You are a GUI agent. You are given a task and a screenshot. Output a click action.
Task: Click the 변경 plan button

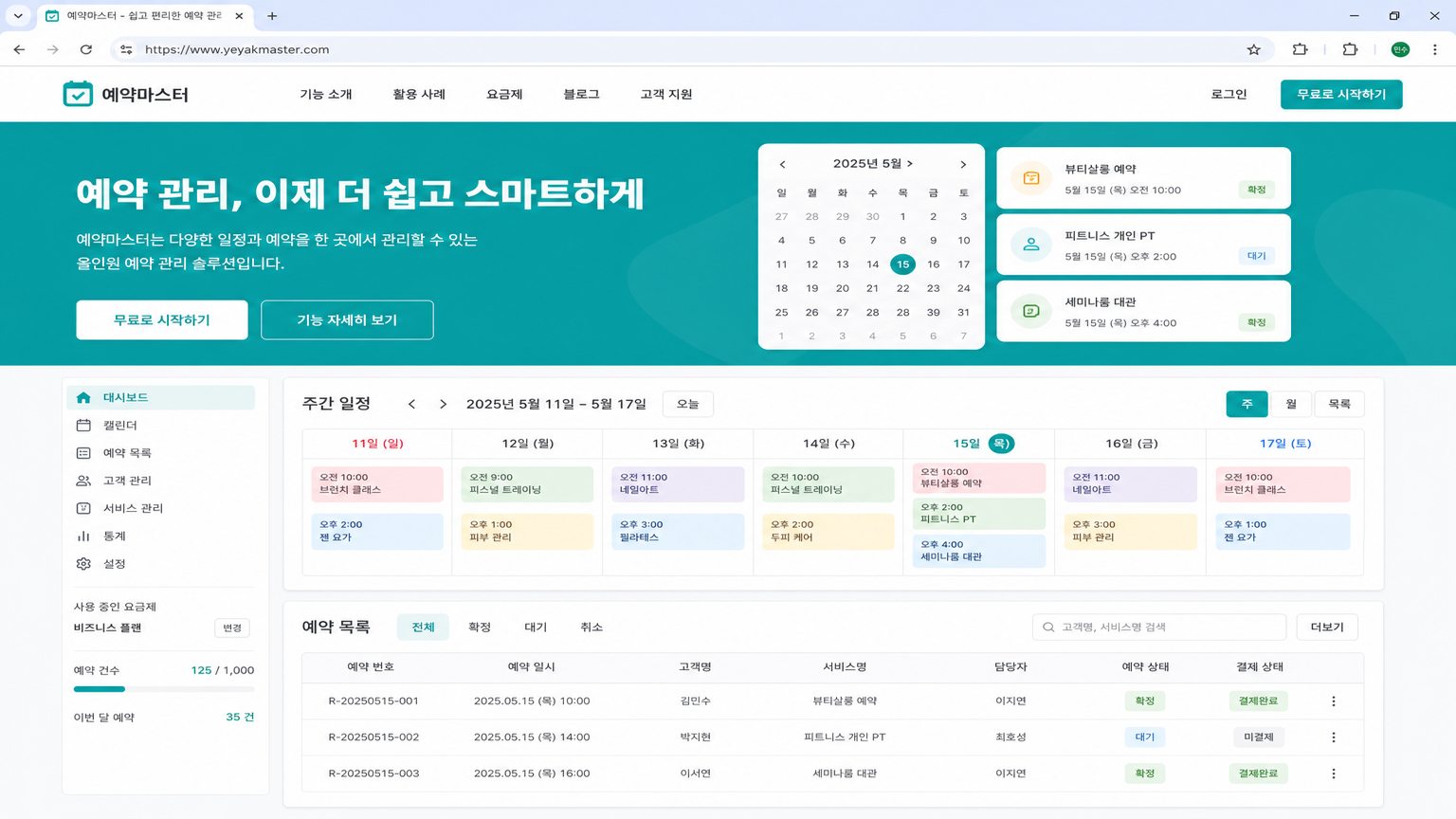pyautogui.click(x=232, y=628)
